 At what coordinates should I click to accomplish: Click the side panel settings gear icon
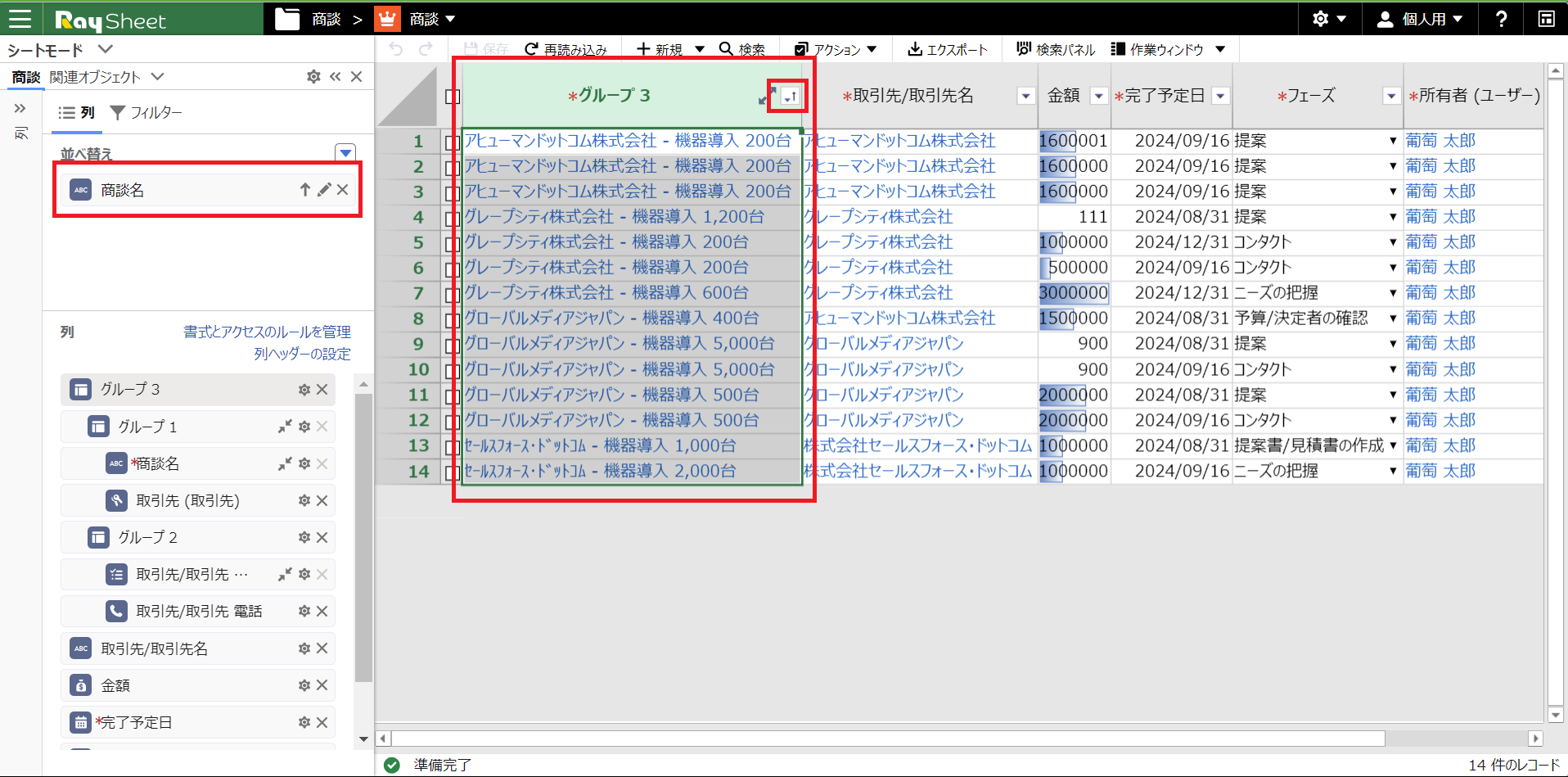313,76
